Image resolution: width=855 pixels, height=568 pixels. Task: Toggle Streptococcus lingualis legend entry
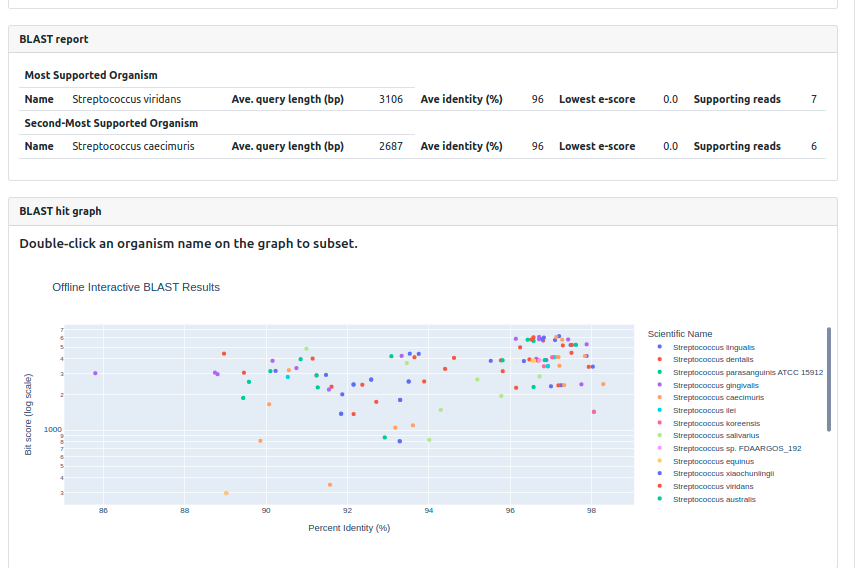[x=713, y=347]
